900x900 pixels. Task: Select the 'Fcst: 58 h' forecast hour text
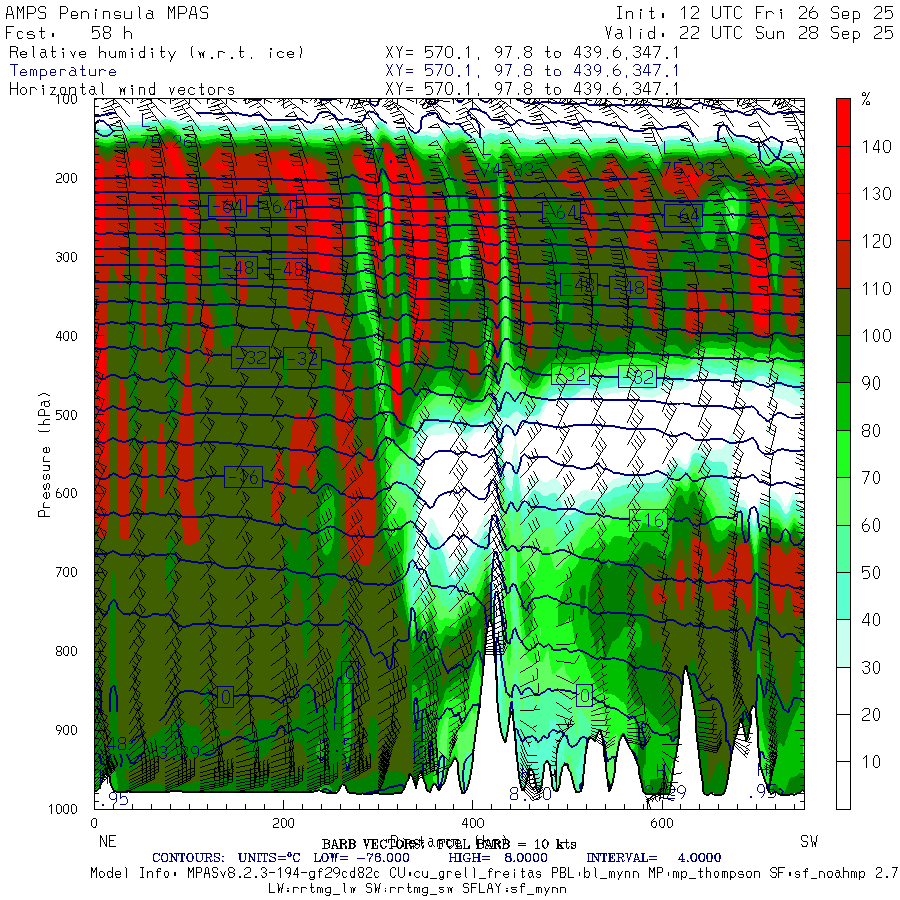coord(68,33)
